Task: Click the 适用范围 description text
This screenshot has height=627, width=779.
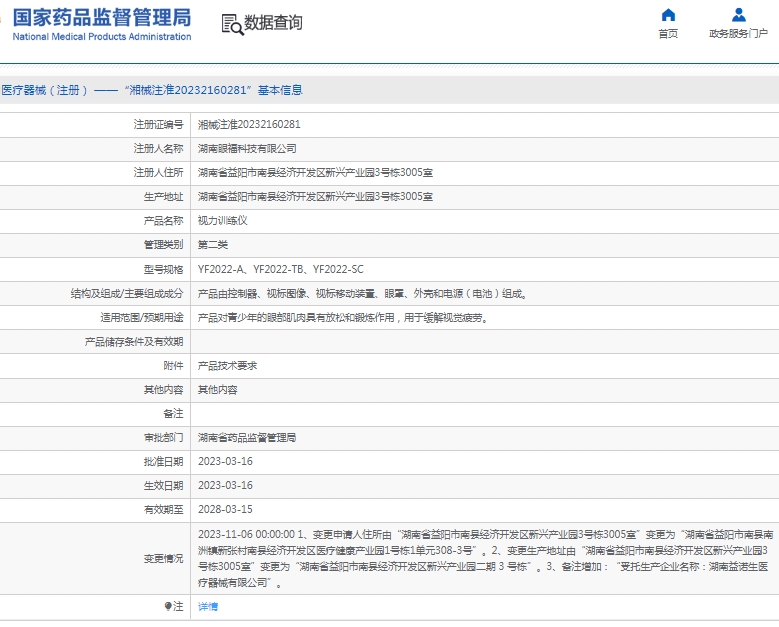Action: pyautogui.click(x=345, y=317)
